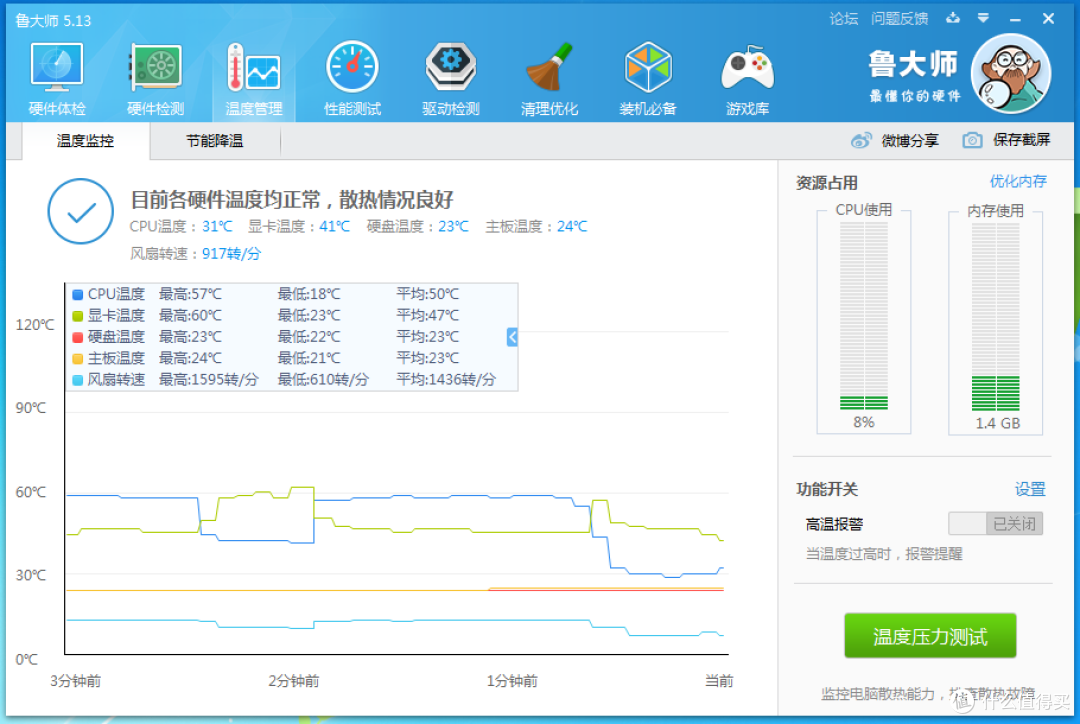1080x724 pixels.
Task: Click the 鲁大师 mascot avatar logo
Action: click(1010, 74)
